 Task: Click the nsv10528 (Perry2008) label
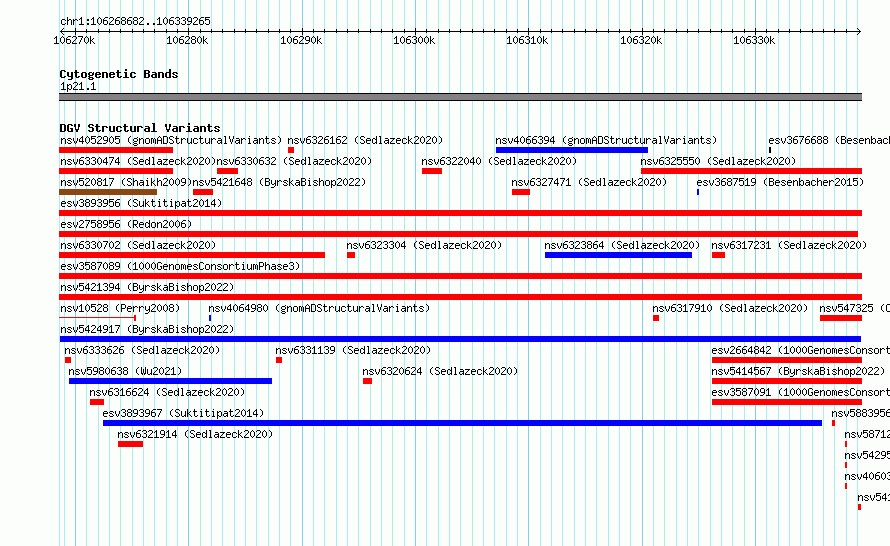coord(120,308)
